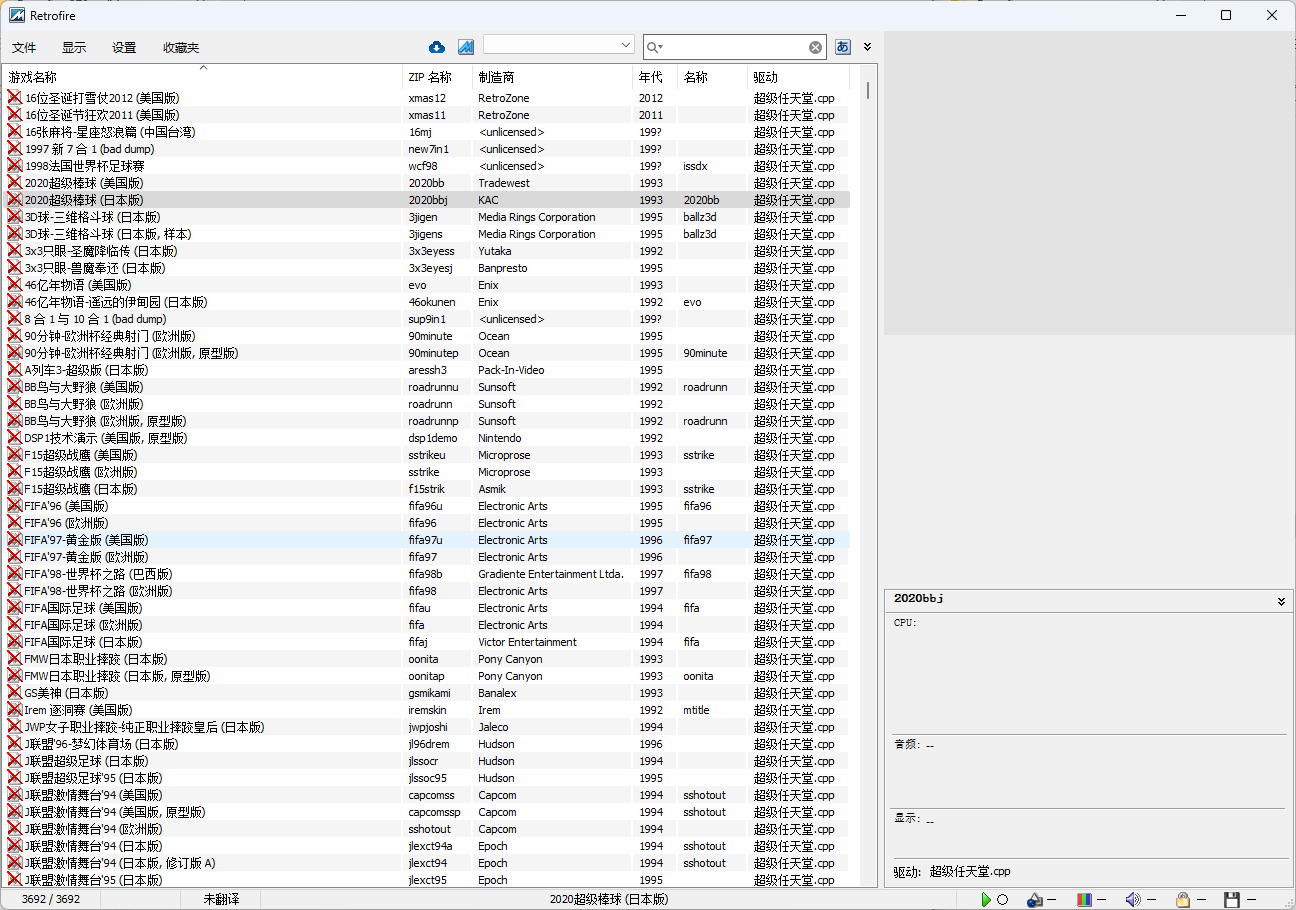The height and width of the screenshot is (910, 1296).
Task: Click status icon of FMW日本职业摔跤 (日本版) row
Action: 15,659
